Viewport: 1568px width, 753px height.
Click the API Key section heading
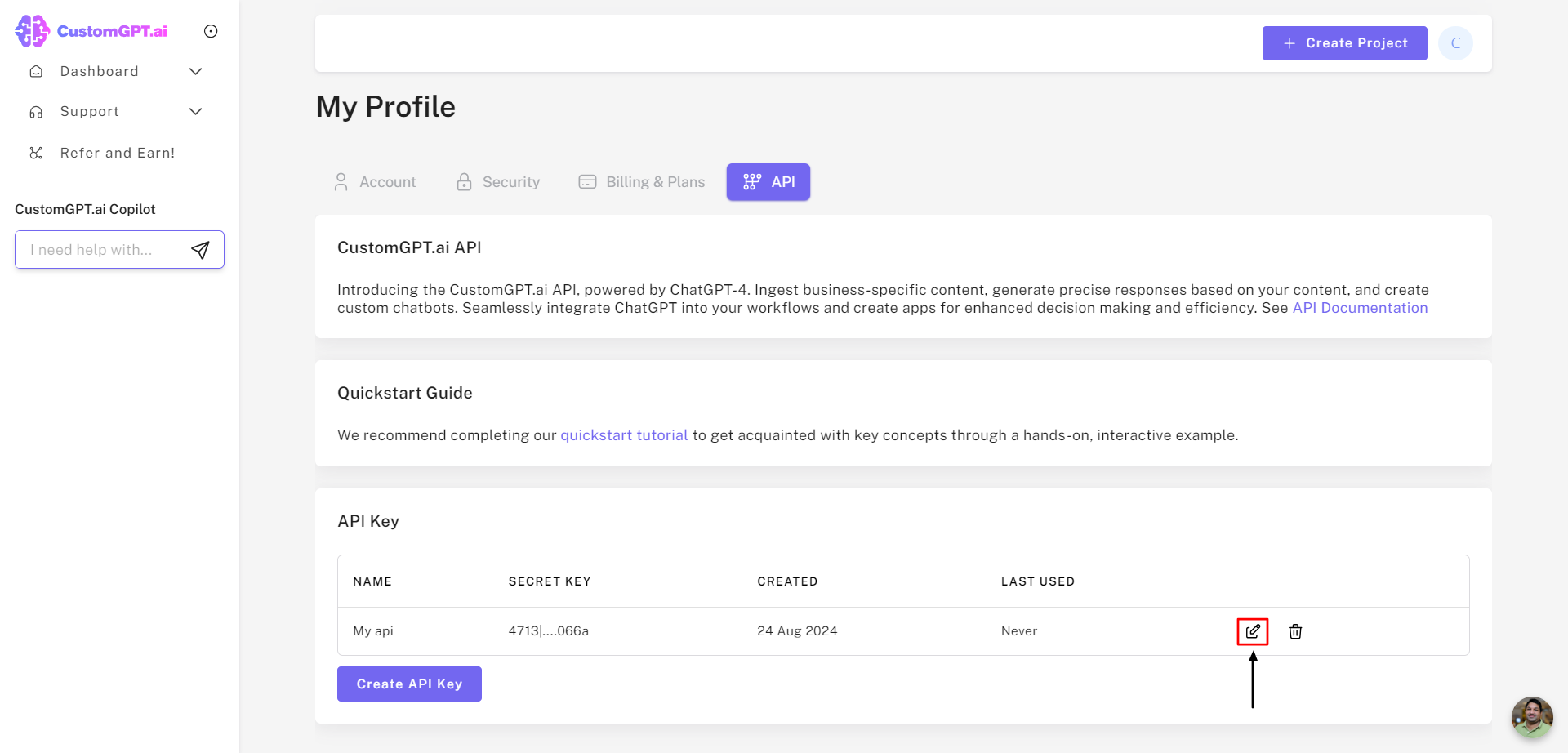coord(368,521)
